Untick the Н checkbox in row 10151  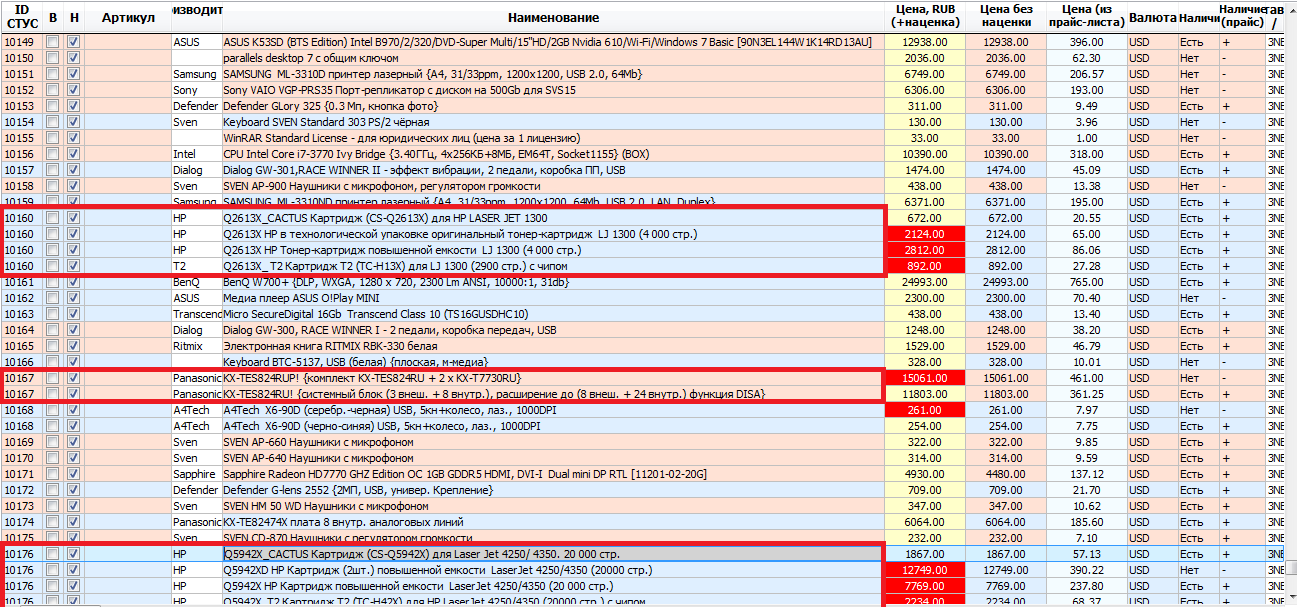[x=73, y=74]
